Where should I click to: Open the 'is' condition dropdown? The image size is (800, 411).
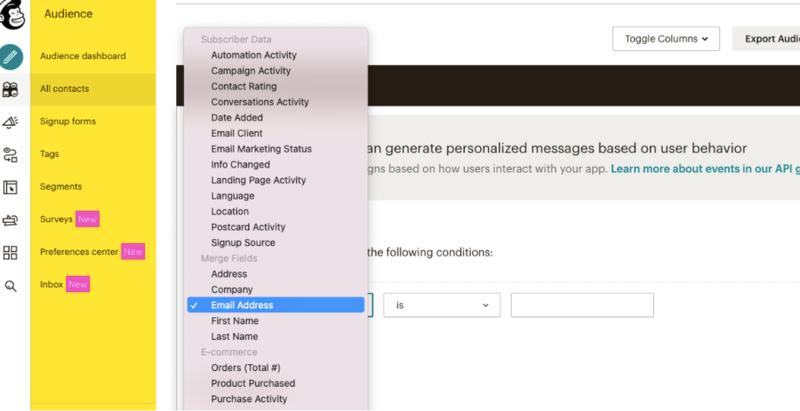[x=442, y=305]
